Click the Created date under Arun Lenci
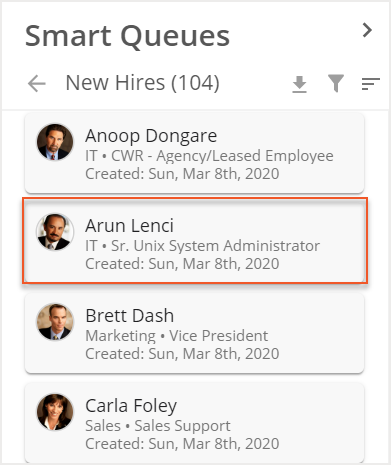This screenshot has width=391, height=465. point(182,264)
